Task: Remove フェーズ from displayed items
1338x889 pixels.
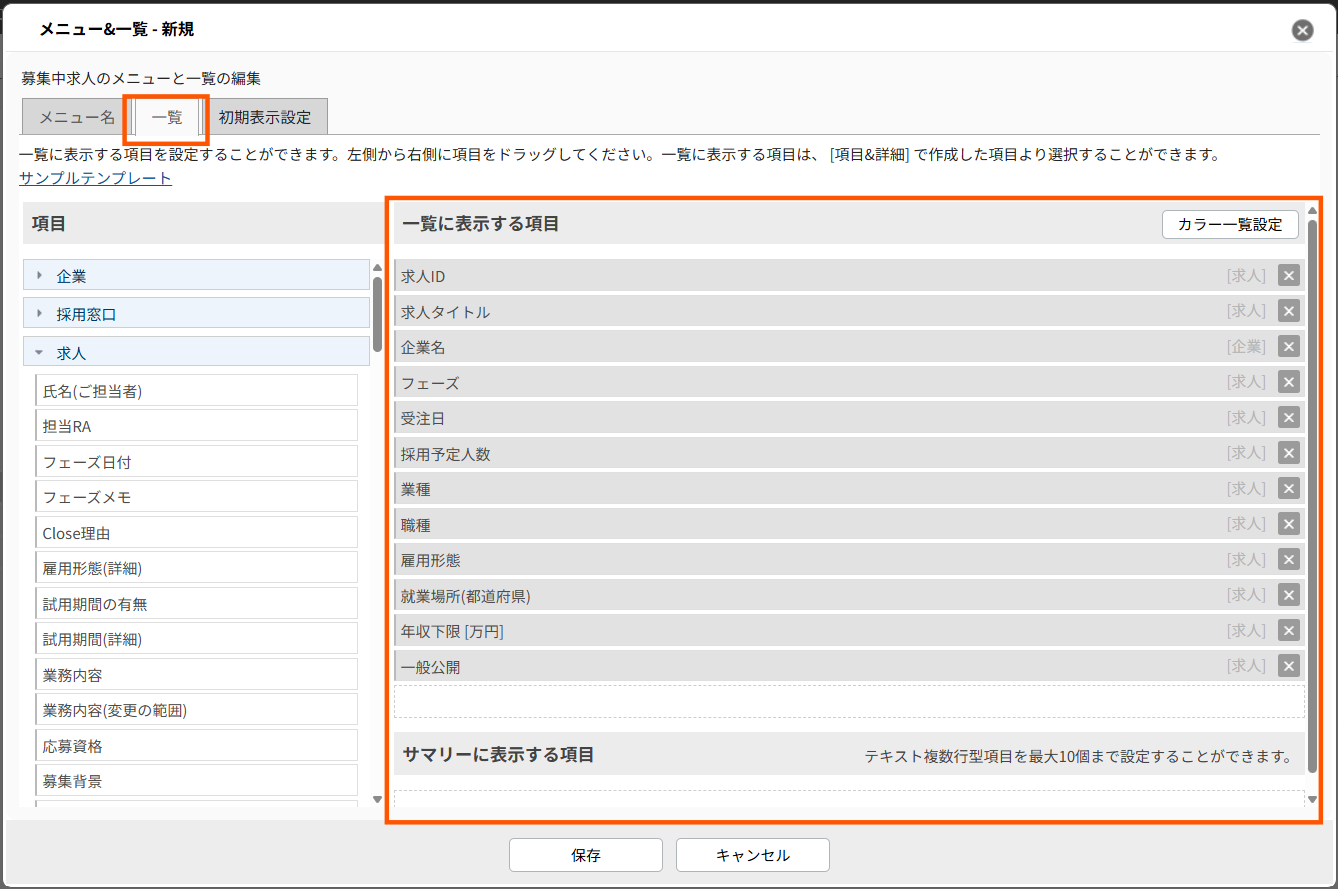Action: tap(1289, 382)
